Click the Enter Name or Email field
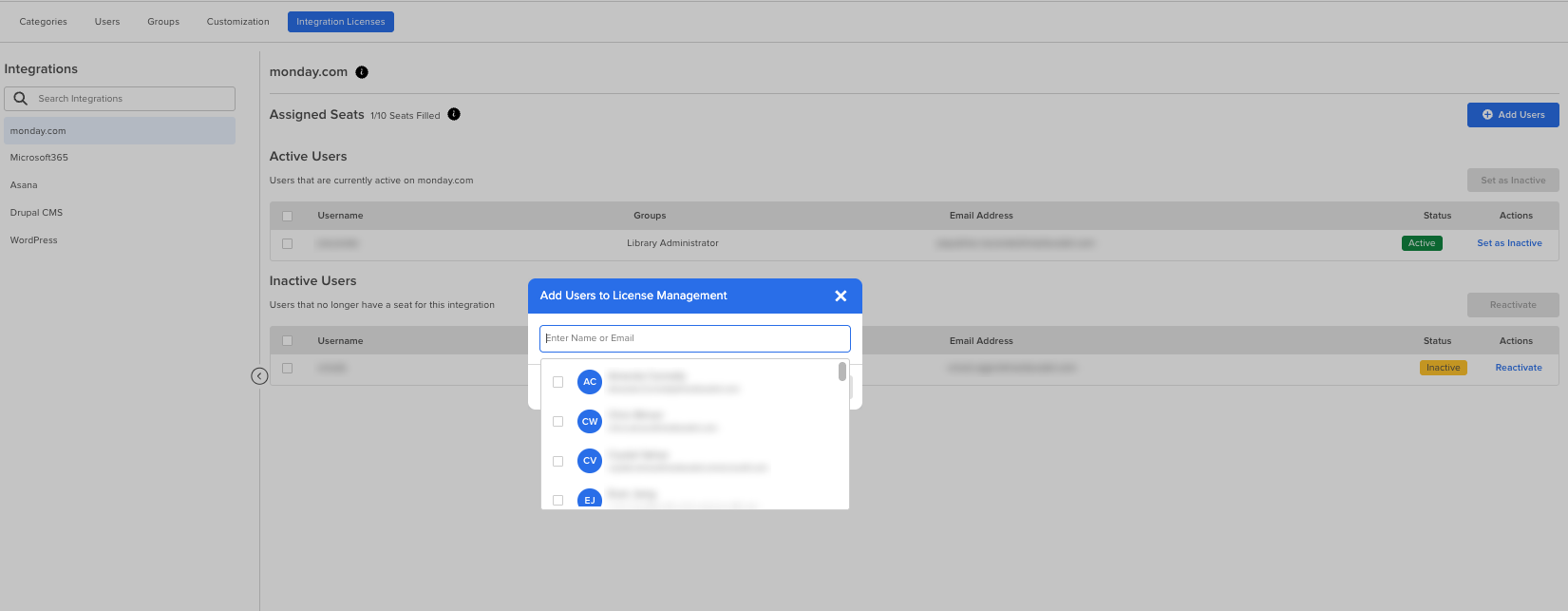Viewport: 1568px width, 611px height. pos(695,338)
